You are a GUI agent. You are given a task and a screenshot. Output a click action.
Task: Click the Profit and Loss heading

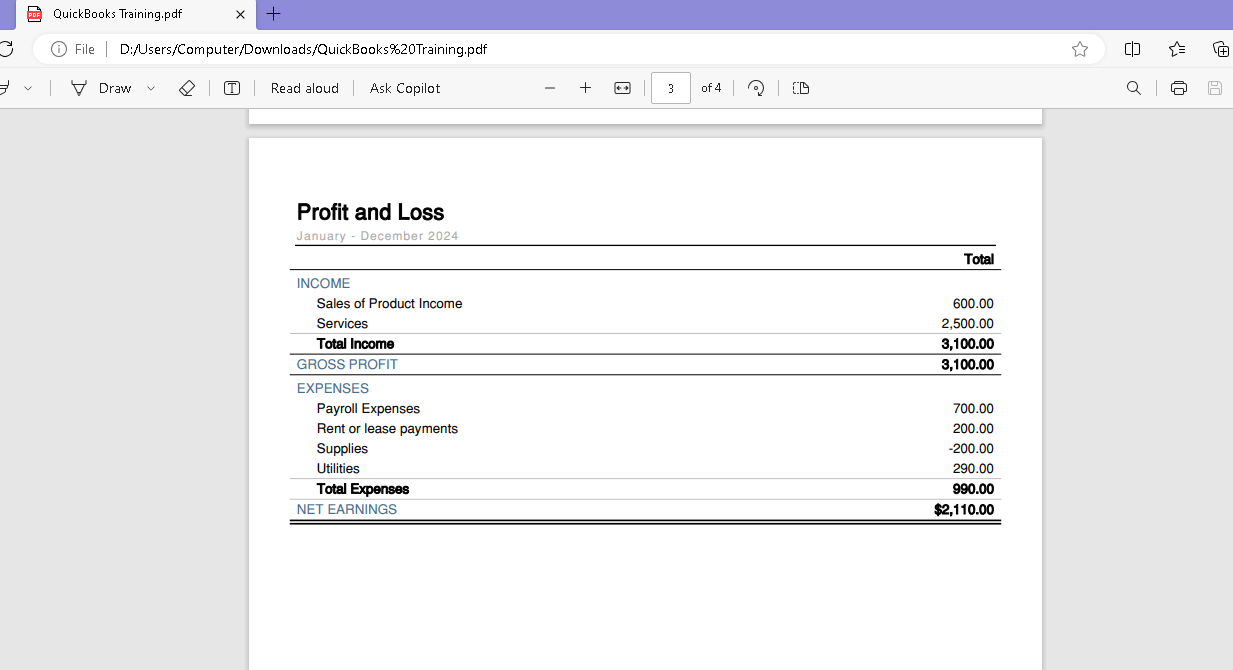(x=370, y=212)
